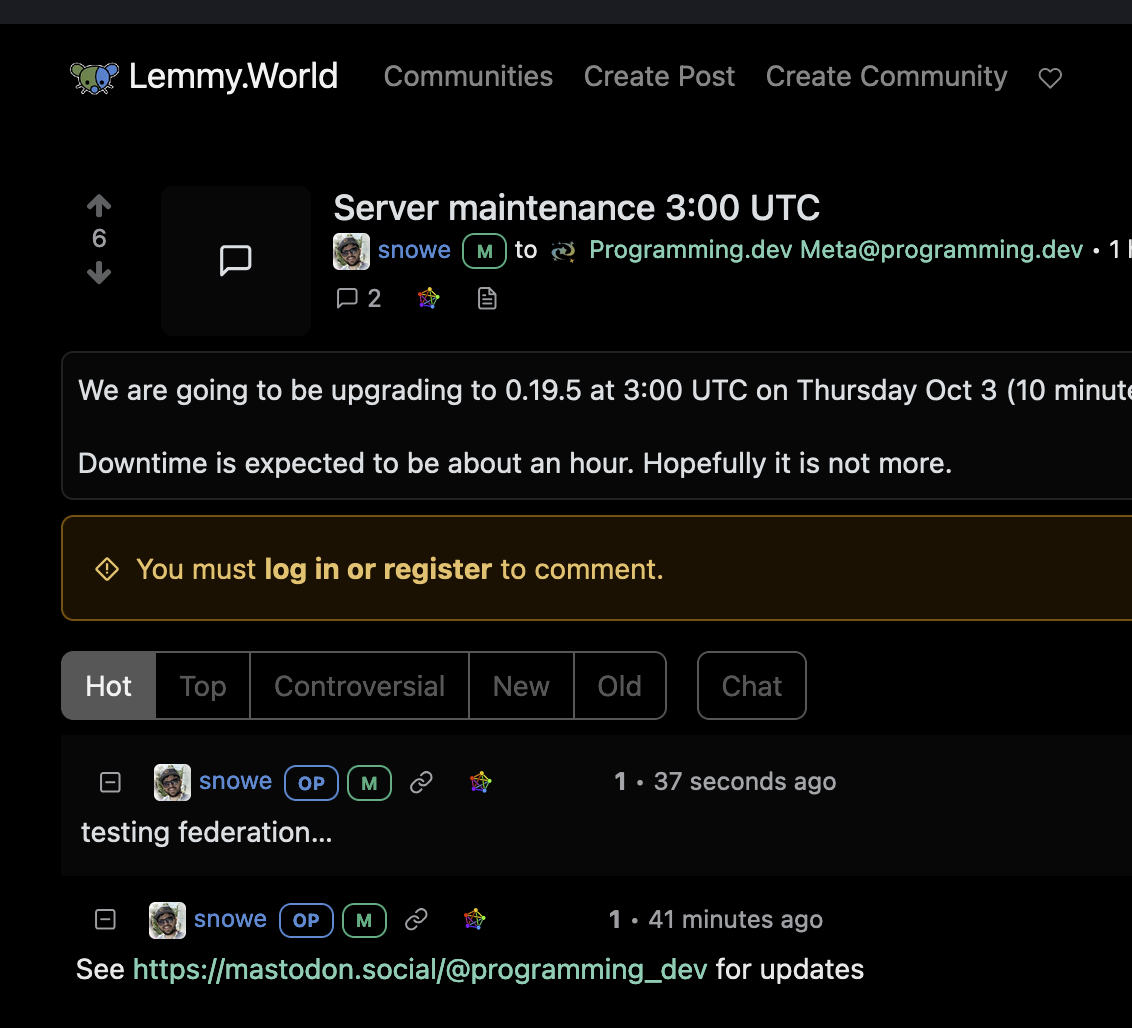
Task: Switch comment view to Chat
Action: tap(752, 686)
